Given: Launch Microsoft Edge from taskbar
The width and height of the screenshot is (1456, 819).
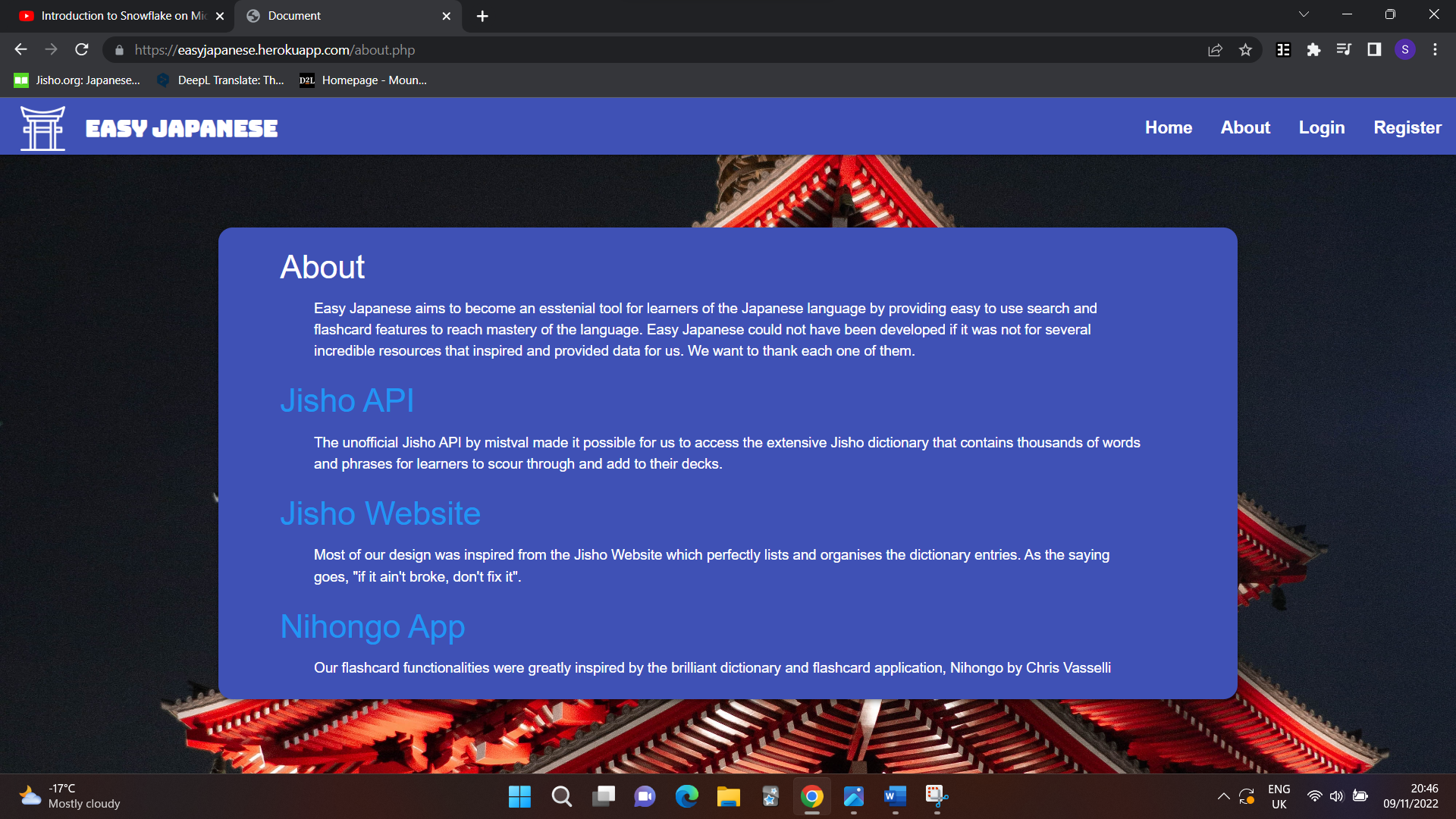Looking at the screenshot, I should pyautogui.click(x=687, y=796).
